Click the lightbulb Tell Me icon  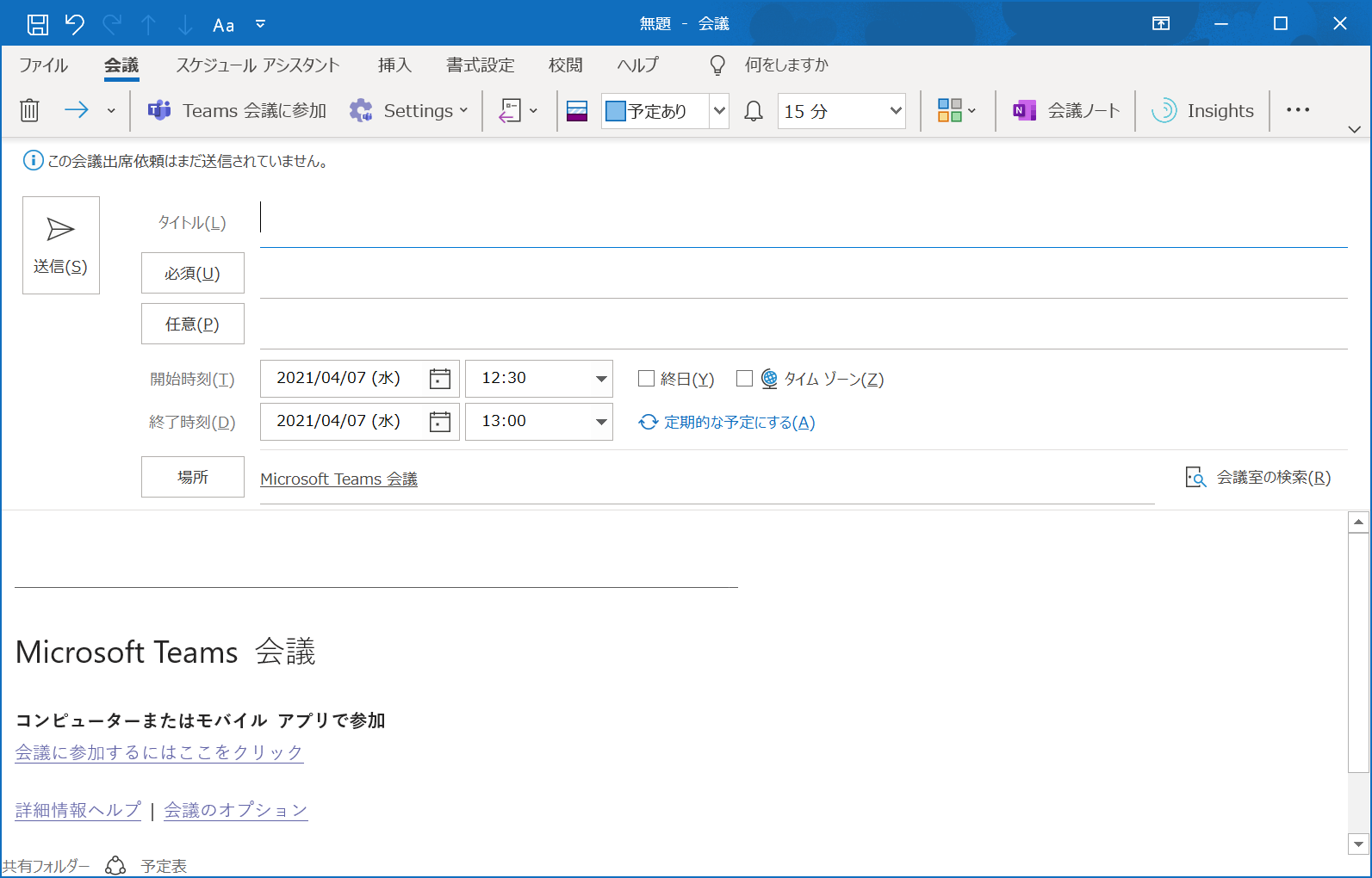click(x=717, y=65)
